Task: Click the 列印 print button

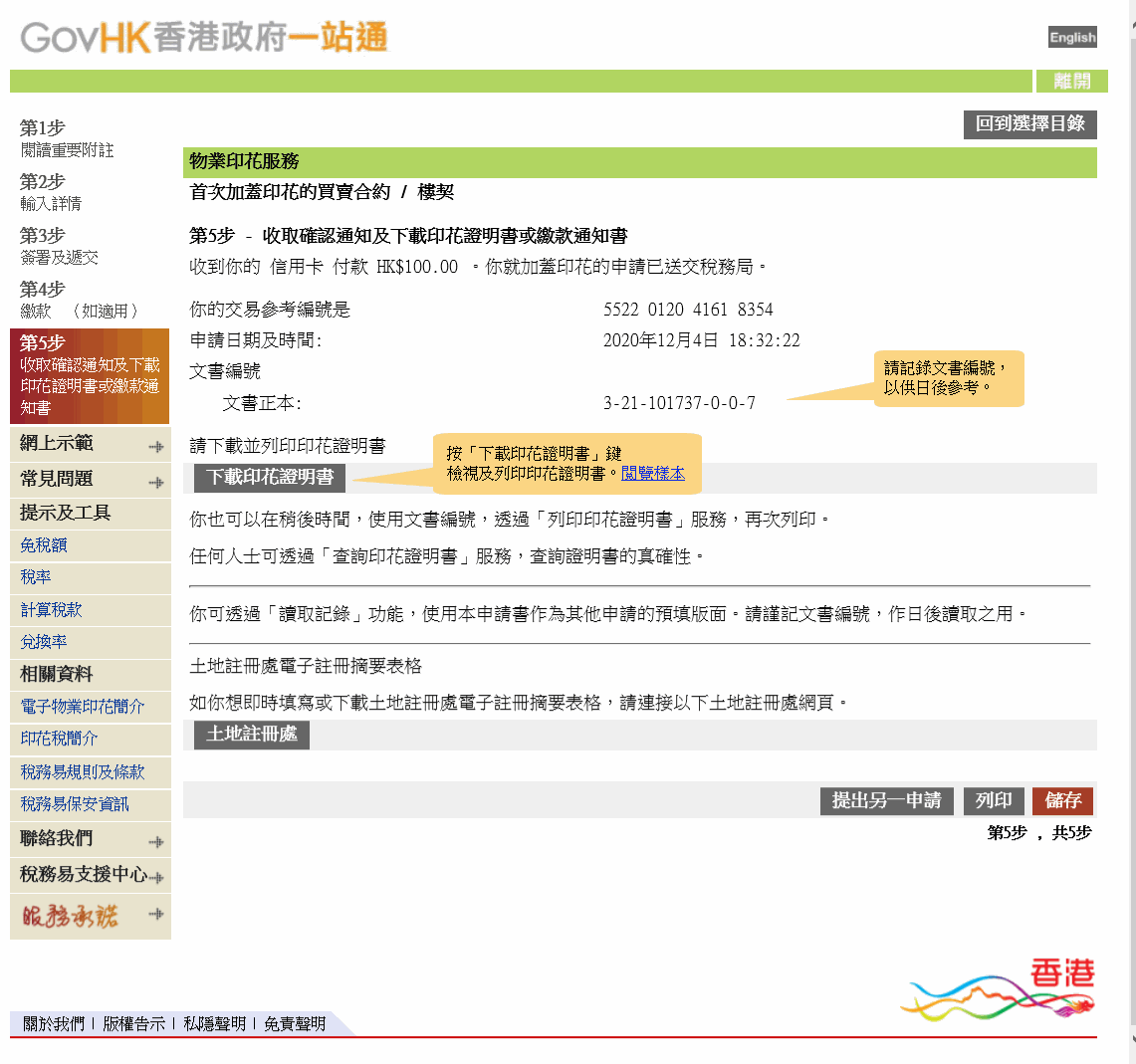Action: pos(994,800)
